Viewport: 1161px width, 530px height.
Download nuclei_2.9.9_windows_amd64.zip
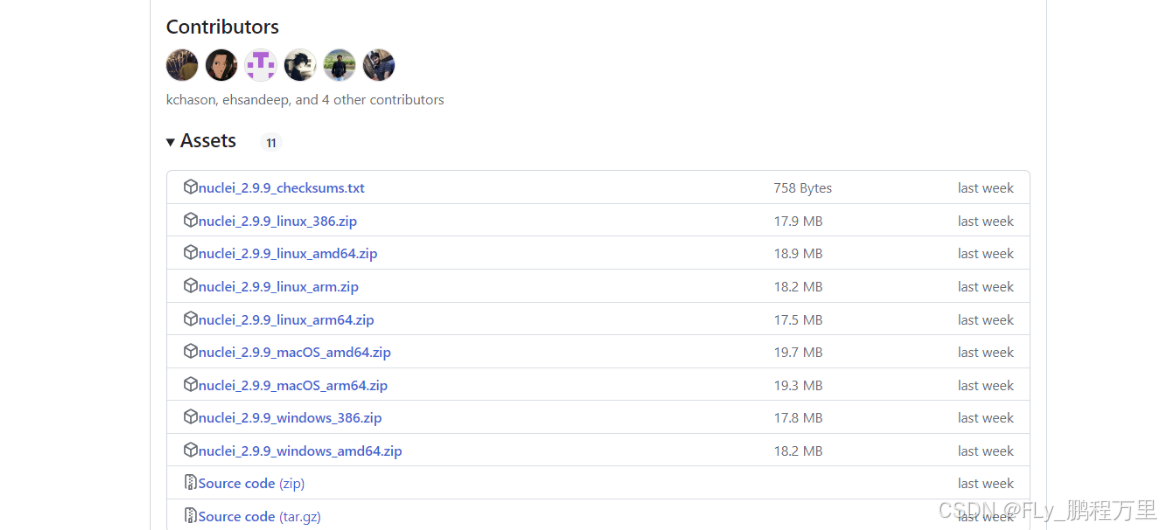[300, 451]
